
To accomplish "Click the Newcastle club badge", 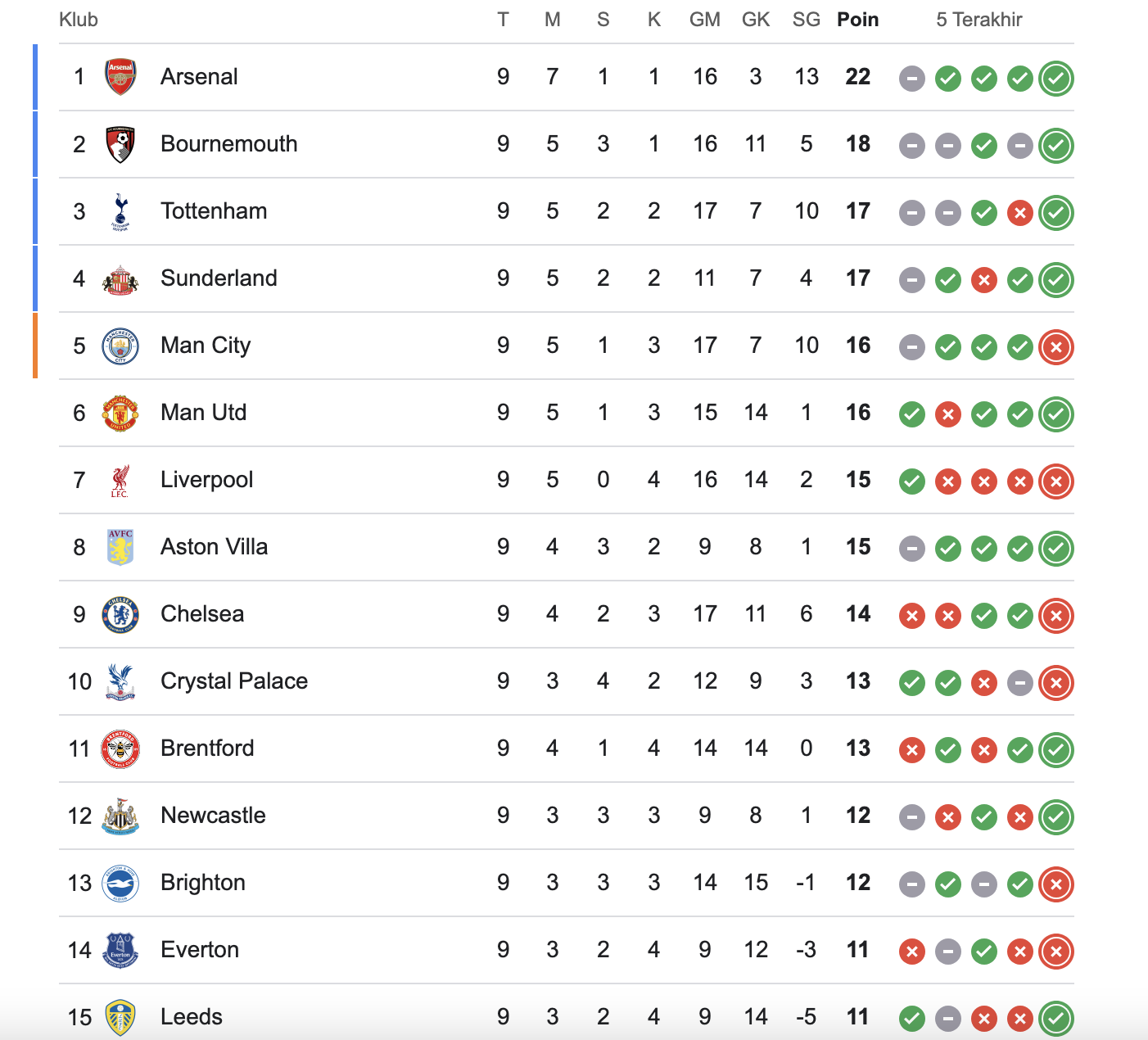I will pyautogui.click(x=120, y=815).
